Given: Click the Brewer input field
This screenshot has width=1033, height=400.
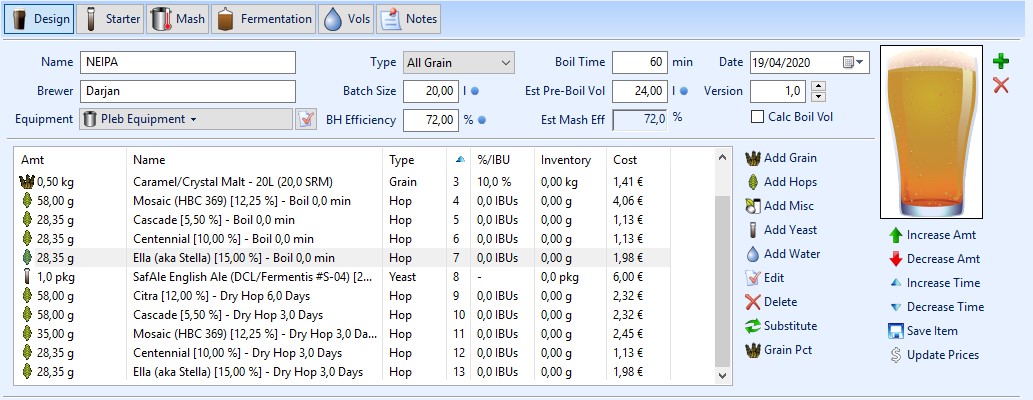Looking at the screenshot, I should tap(188, 91).
